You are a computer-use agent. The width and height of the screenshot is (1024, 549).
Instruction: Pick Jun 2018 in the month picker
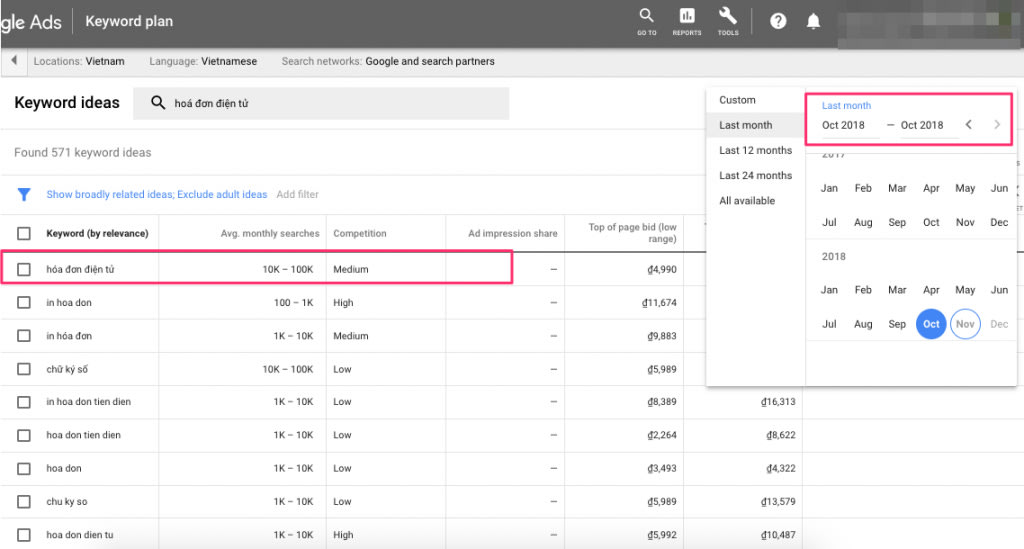(999, 290)
